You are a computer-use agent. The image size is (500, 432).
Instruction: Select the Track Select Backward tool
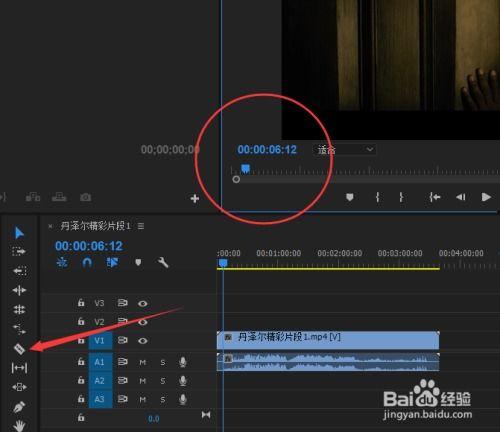click(19, 270)
